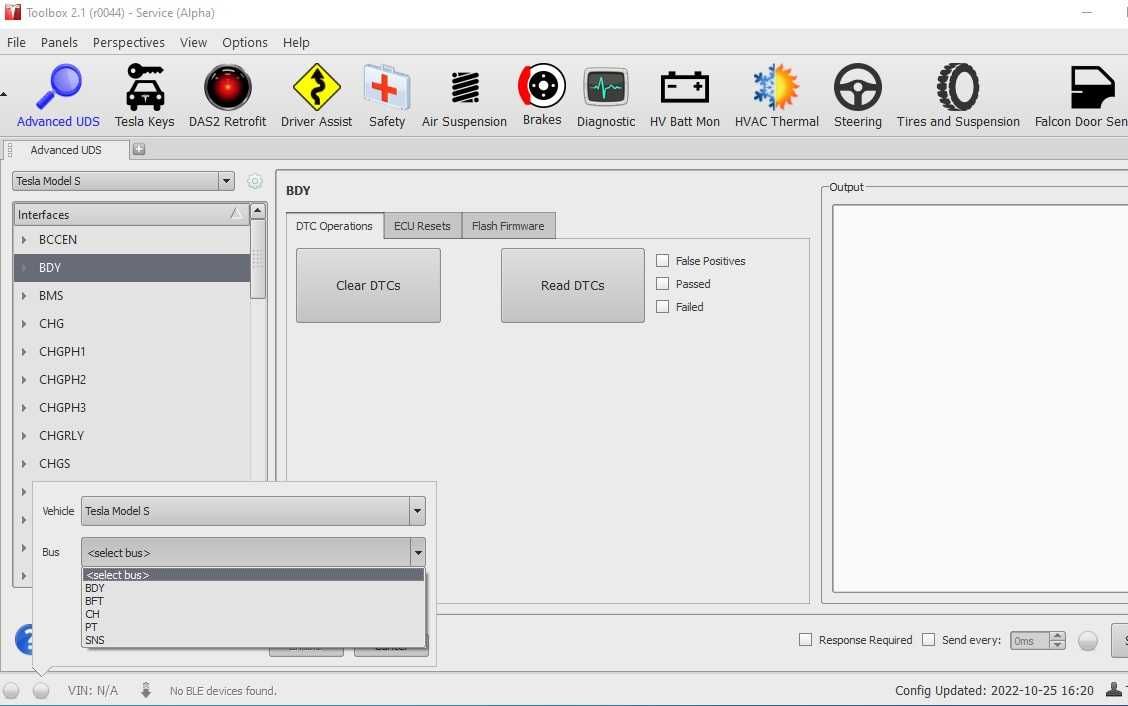This screenshot has width=1128, height=706.
Task: Choose BDY from the bus list
Action: (x=253, y=588)
